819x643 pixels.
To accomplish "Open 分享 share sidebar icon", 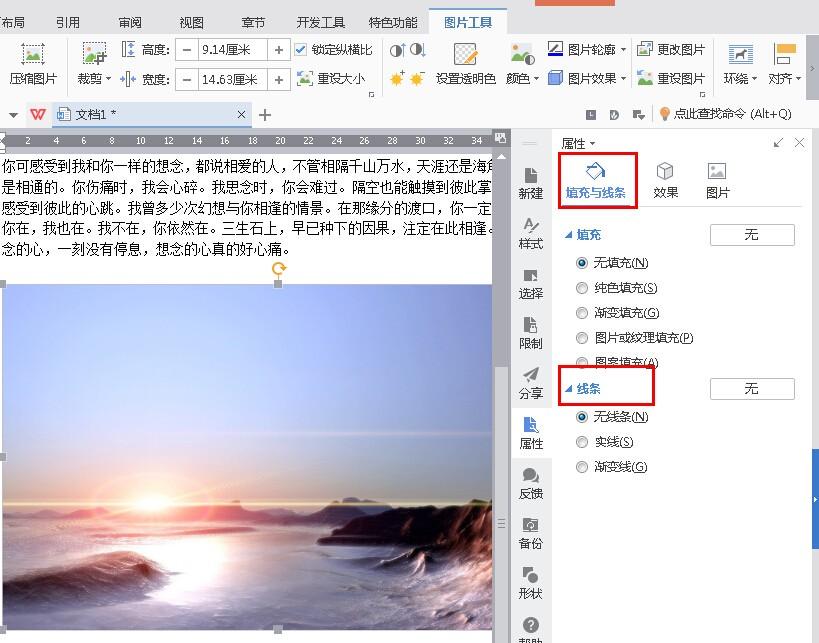I will [531, 383].
